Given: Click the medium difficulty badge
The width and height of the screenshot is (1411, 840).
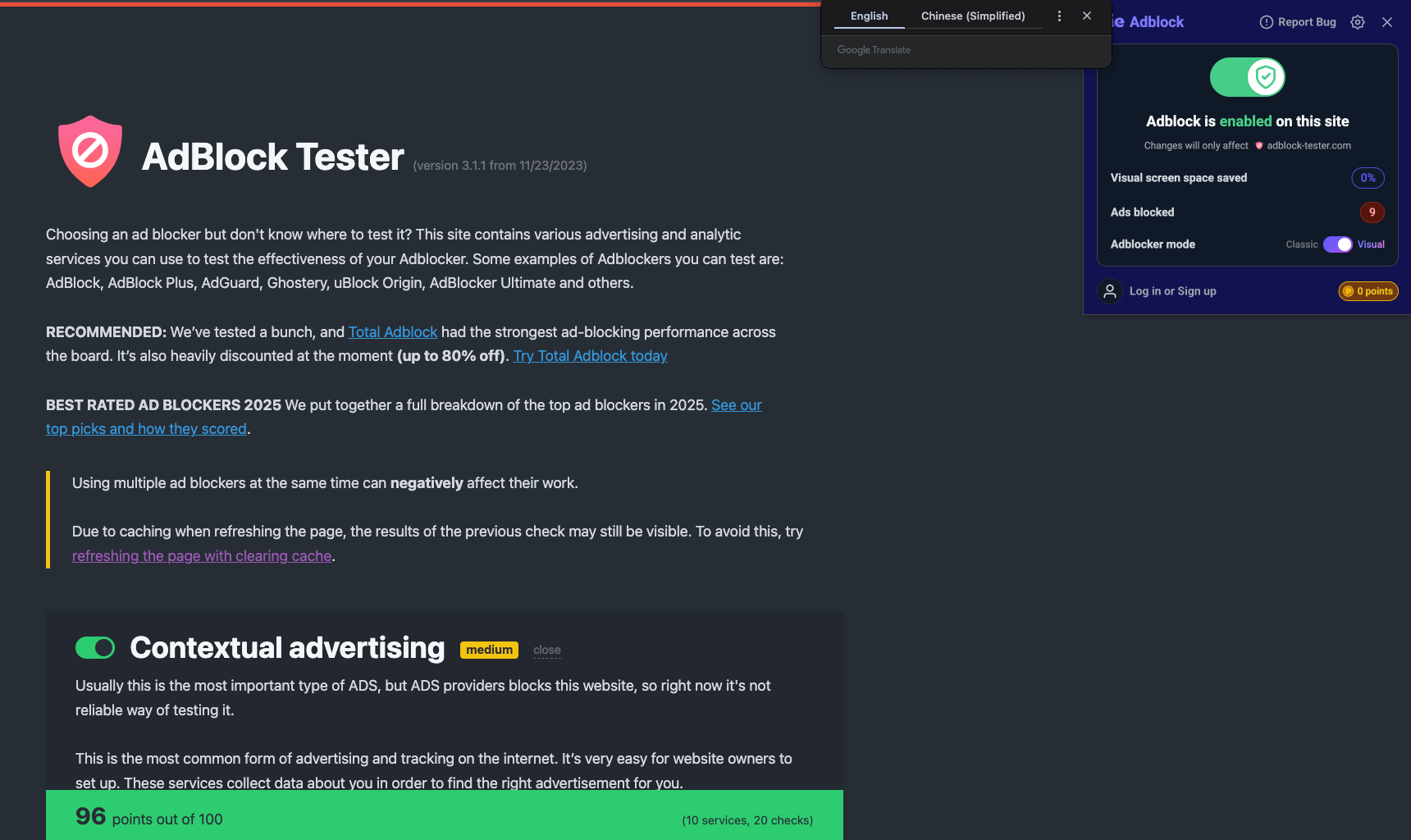Looking at the screenshot, I should point(489,650).
